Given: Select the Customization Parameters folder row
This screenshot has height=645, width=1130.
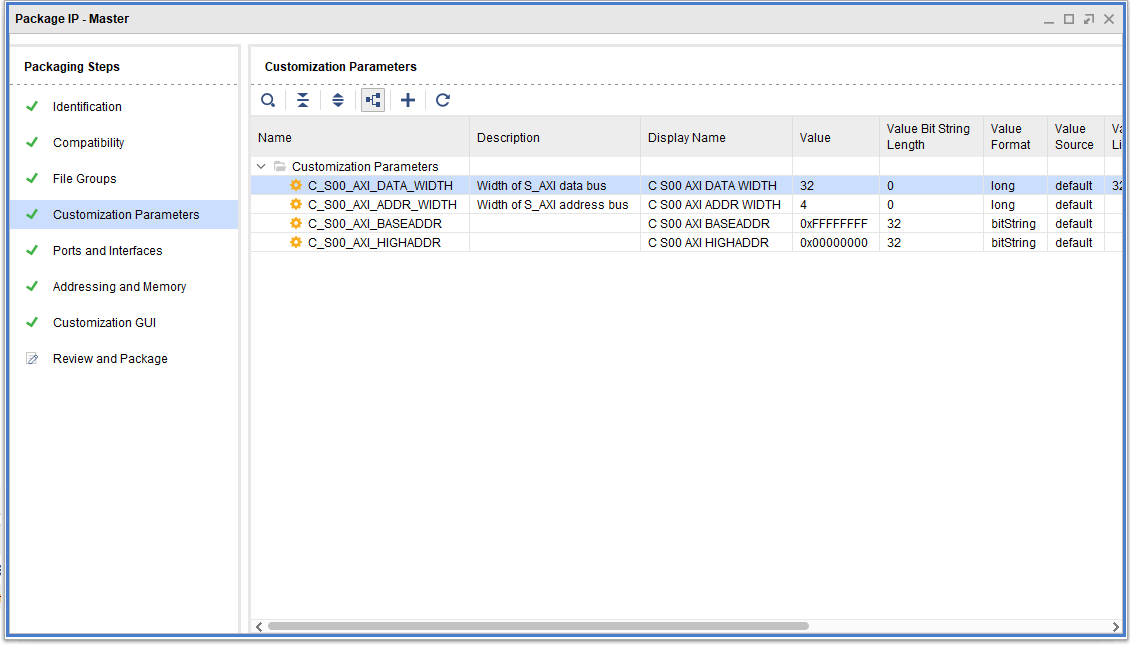Looking at the screenshot, I should pos(365,166).
